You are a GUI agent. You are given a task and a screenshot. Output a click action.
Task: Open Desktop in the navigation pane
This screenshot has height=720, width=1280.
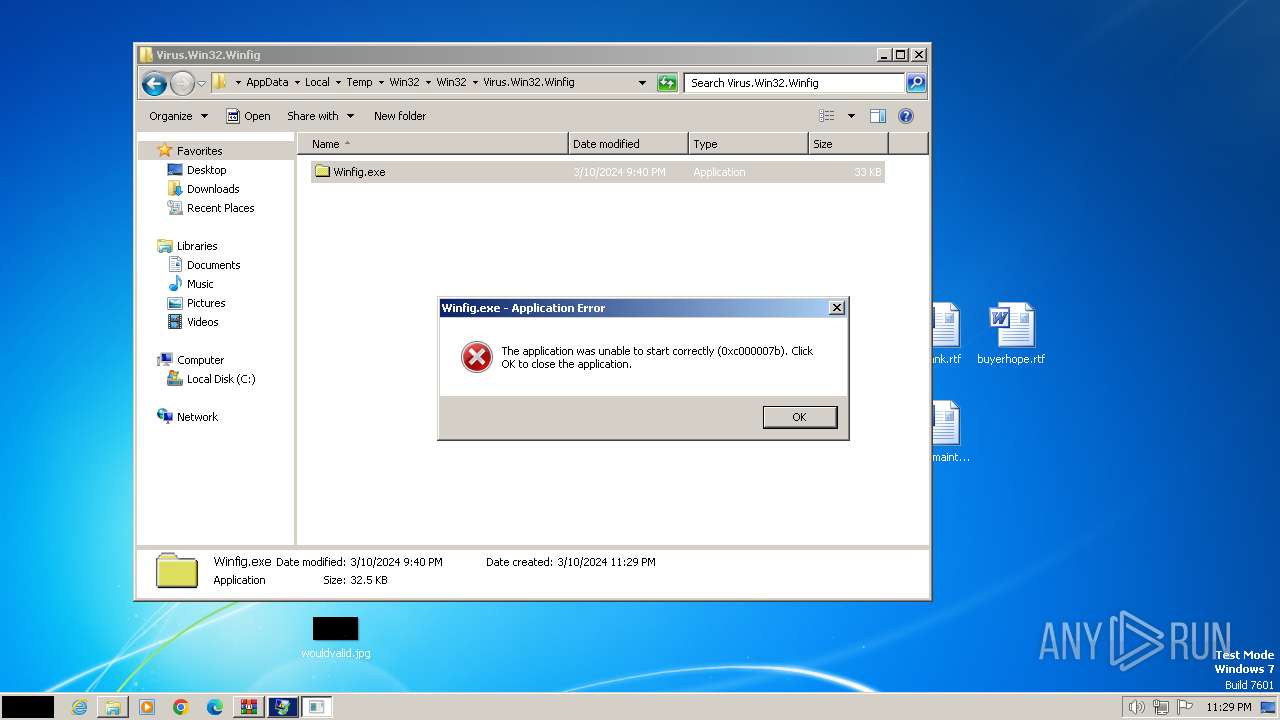[206, 170]
